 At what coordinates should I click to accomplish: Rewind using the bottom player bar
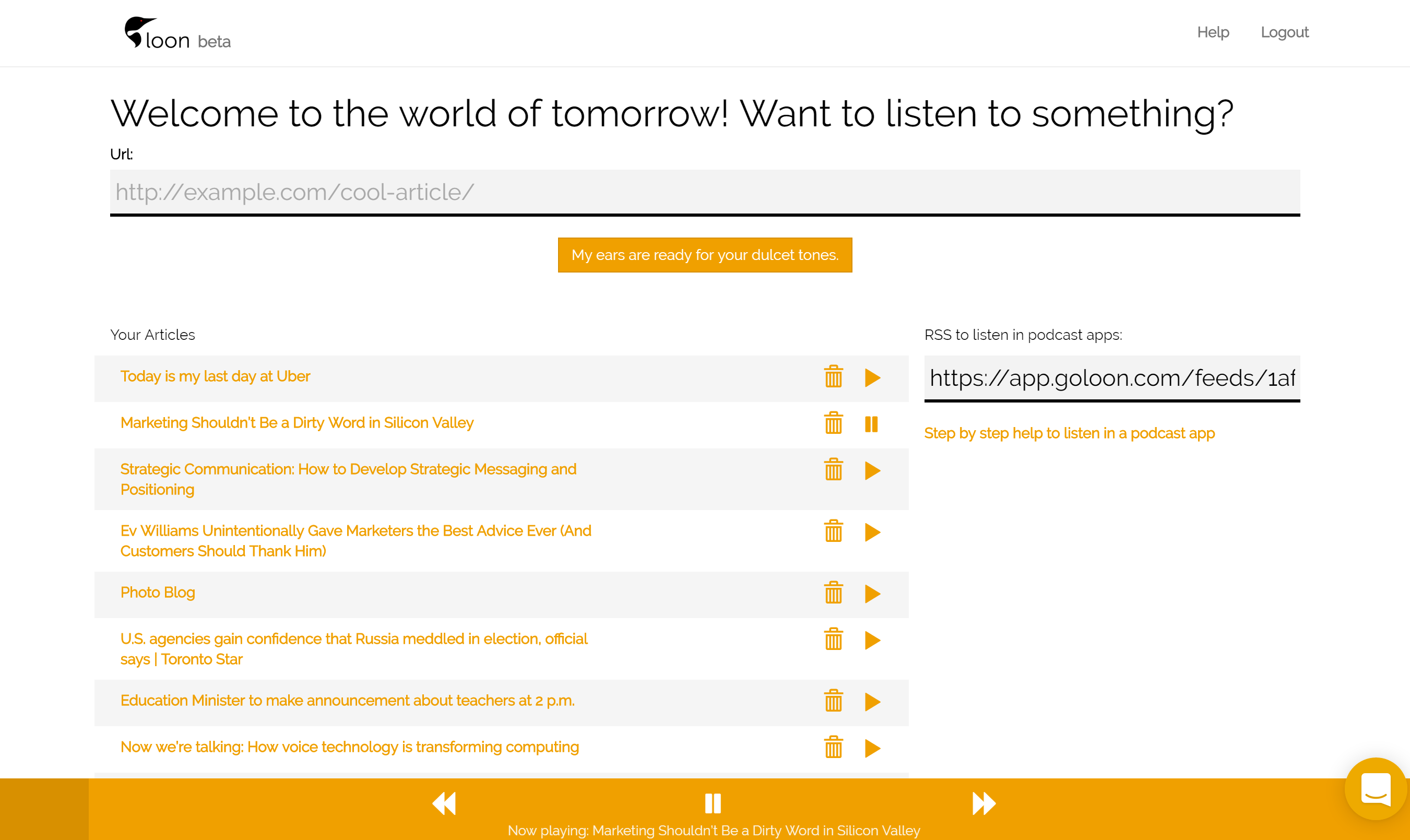[444, 803]
